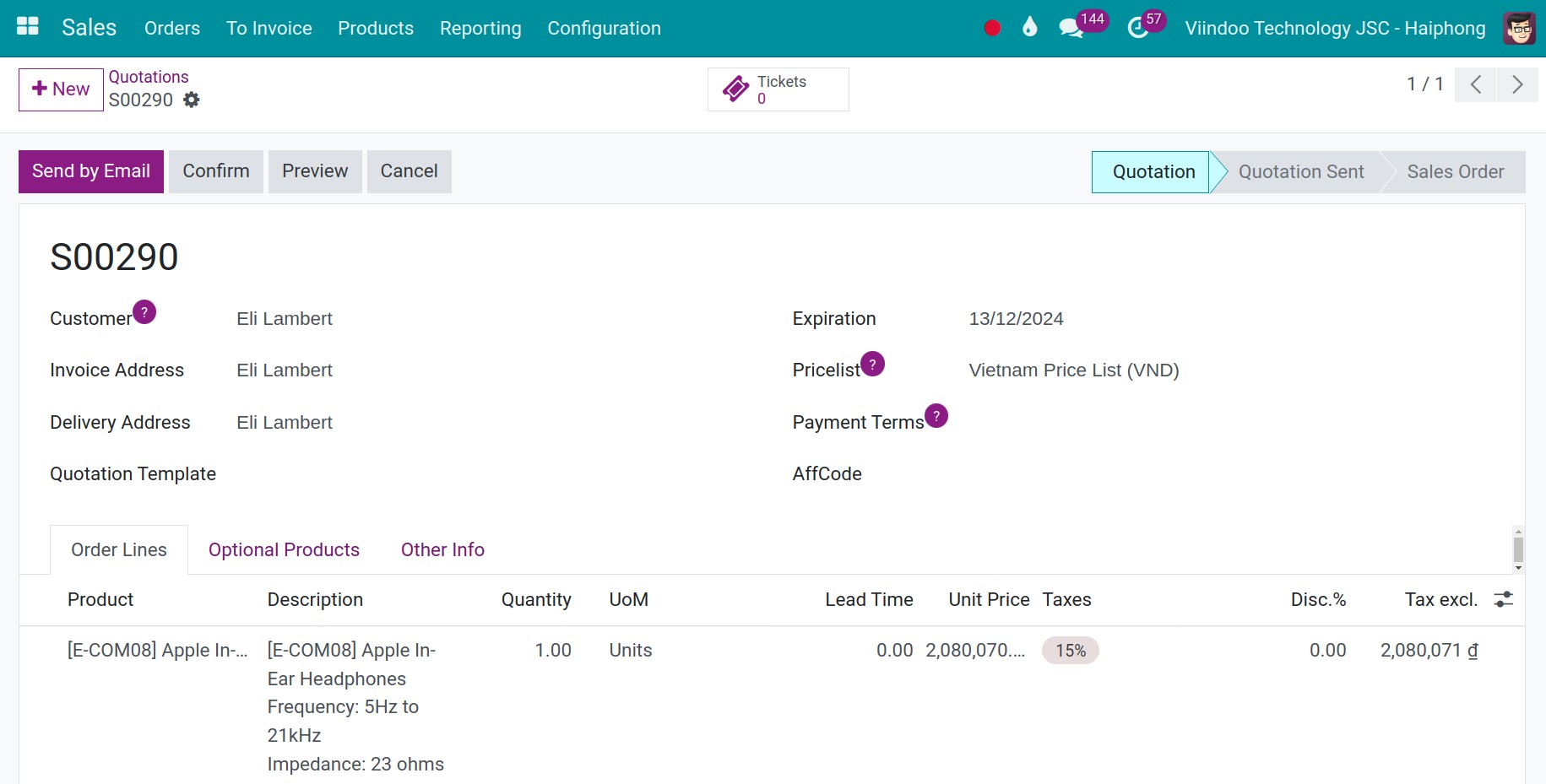
Task: Show help tooltip next to Pricelist
Action: (872, 364)
